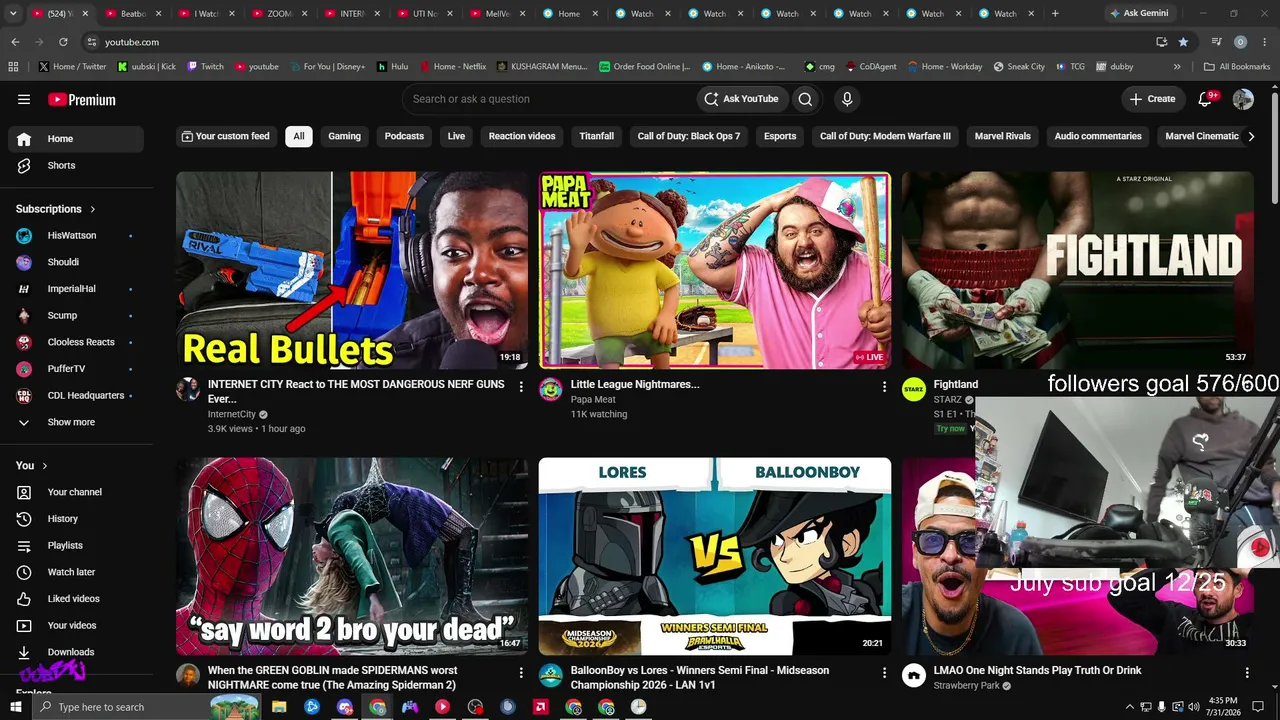Click the magnifying glass search button

pyautogui.click(x=805, y=99)
